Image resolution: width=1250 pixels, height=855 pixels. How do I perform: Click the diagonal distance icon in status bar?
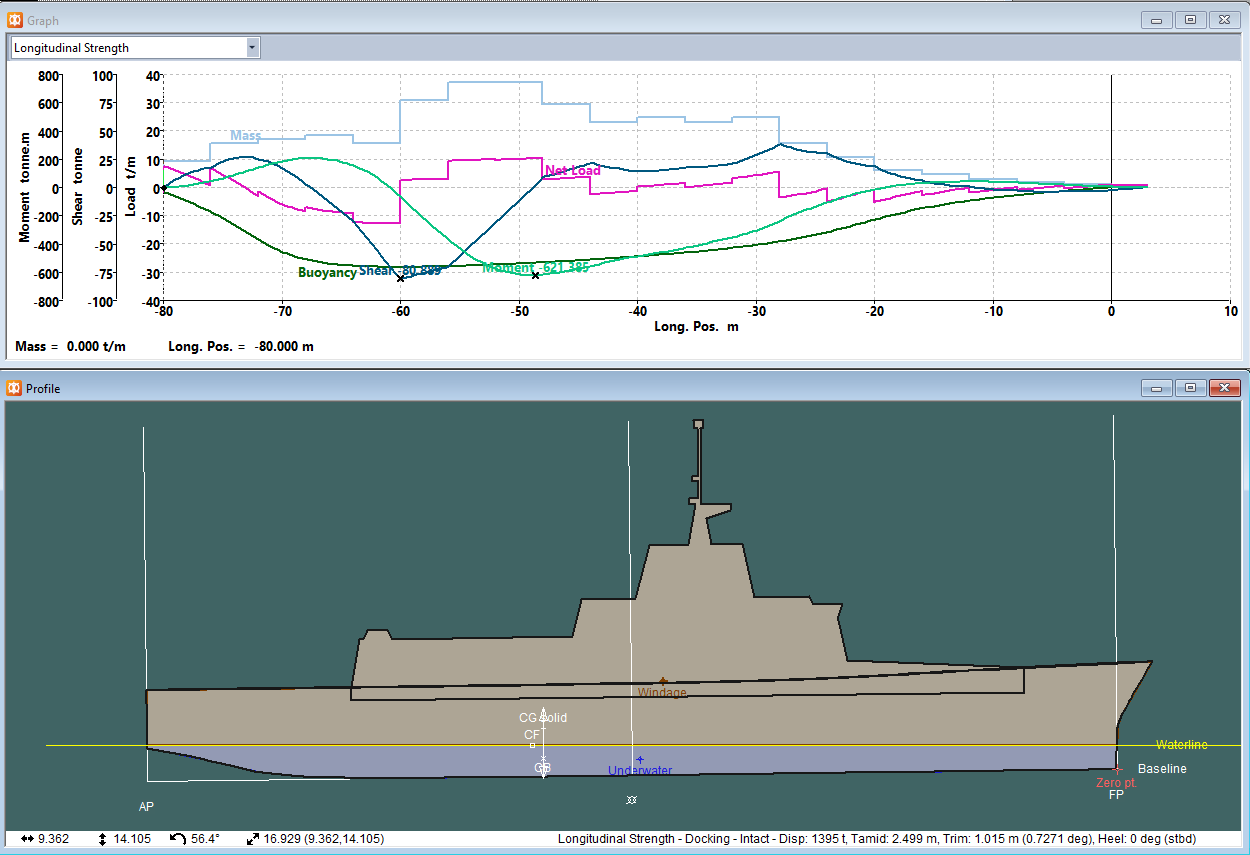(254, 839)
